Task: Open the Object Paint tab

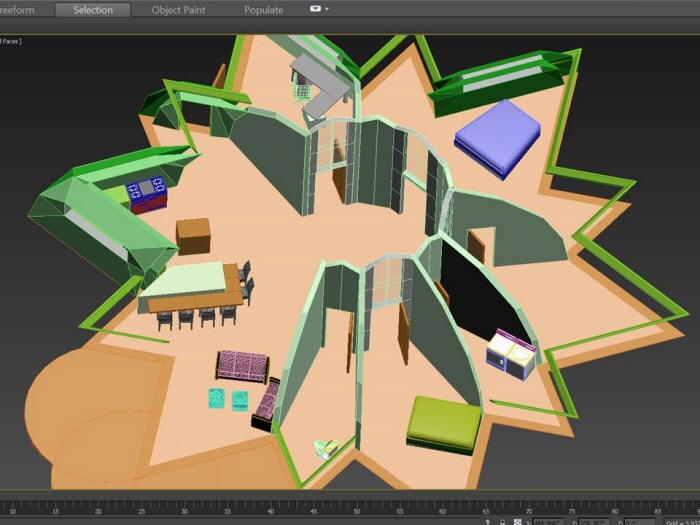Action: 179,10
